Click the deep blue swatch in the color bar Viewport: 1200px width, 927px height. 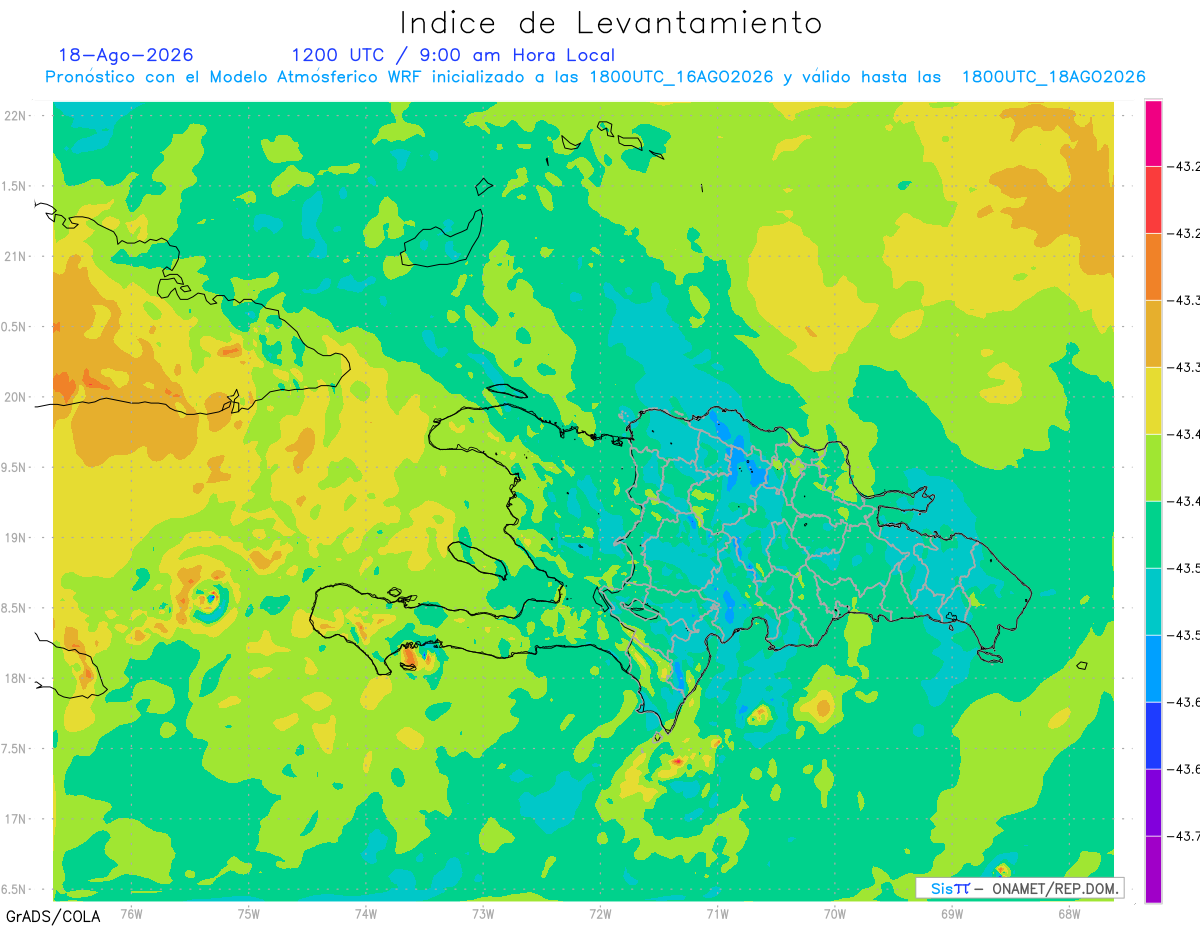coord(1153,736)
